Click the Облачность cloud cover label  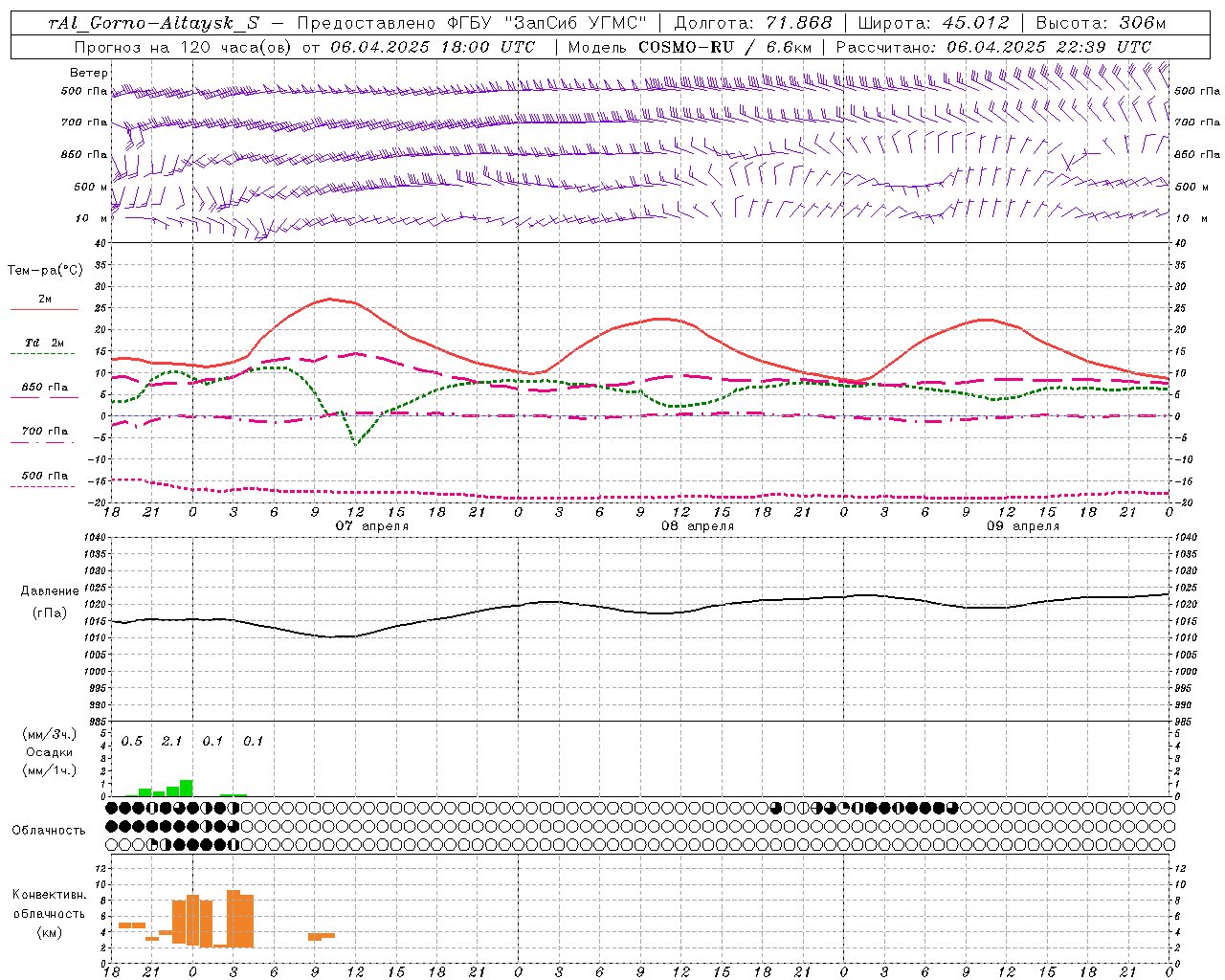tap(49, 831)
